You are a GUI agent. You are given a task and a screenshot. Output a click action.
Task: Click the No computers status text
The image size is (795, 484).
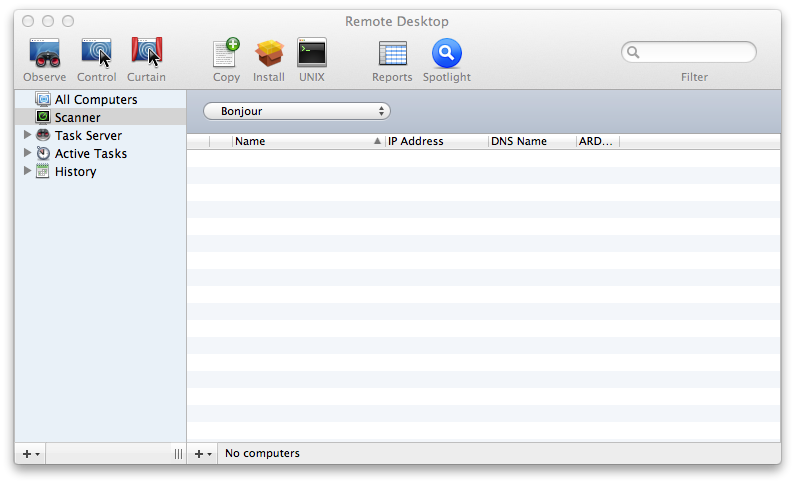click(262, 453)
